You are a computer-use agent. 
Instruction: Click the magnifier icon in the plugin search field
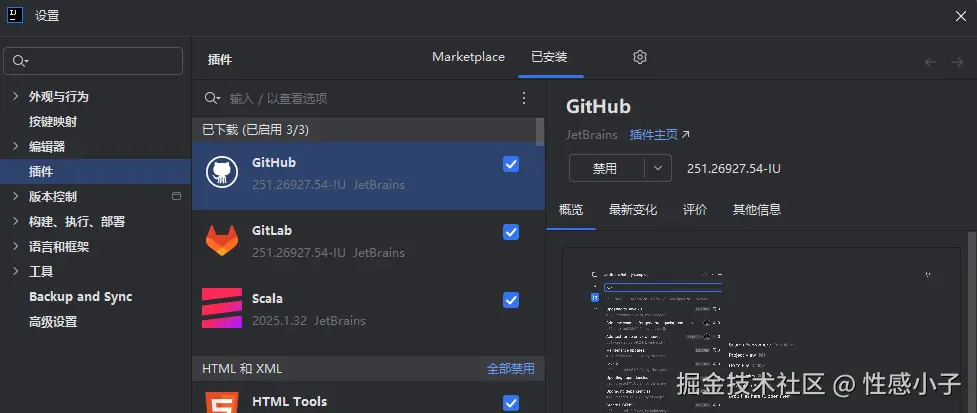point(212,98)
